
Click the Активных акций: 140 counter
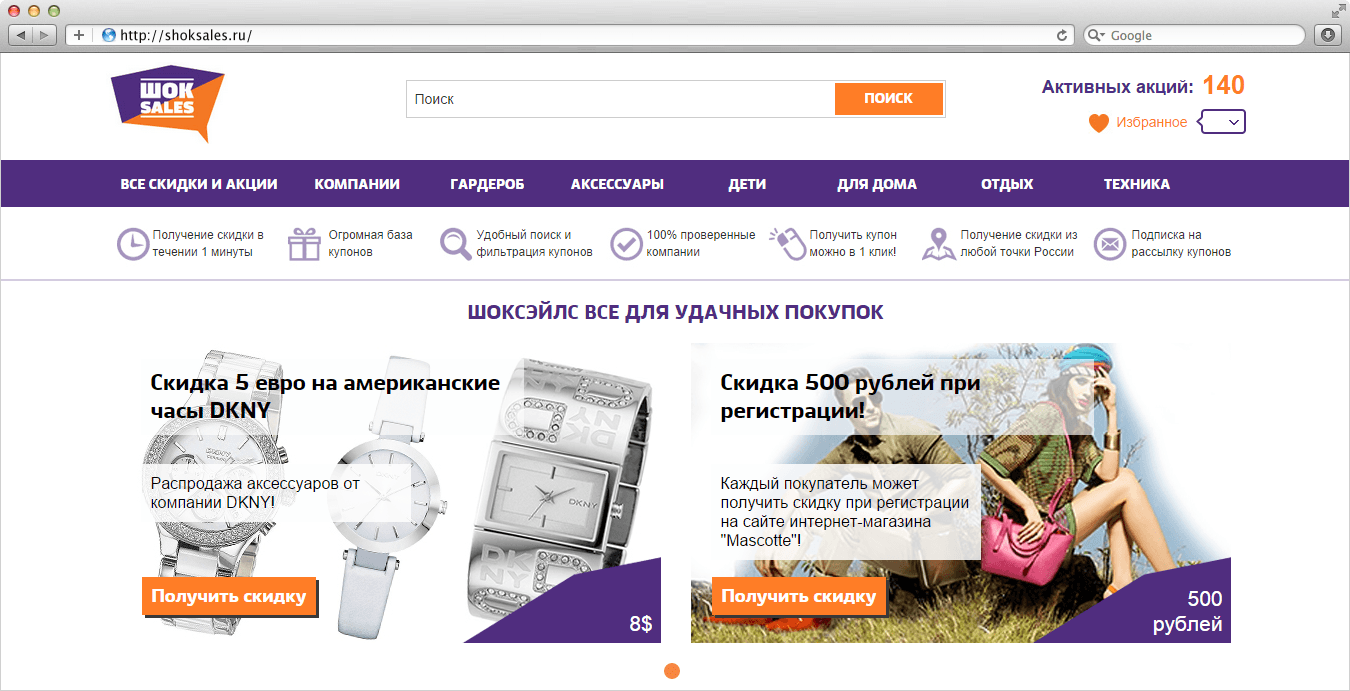pos(1143,86)
